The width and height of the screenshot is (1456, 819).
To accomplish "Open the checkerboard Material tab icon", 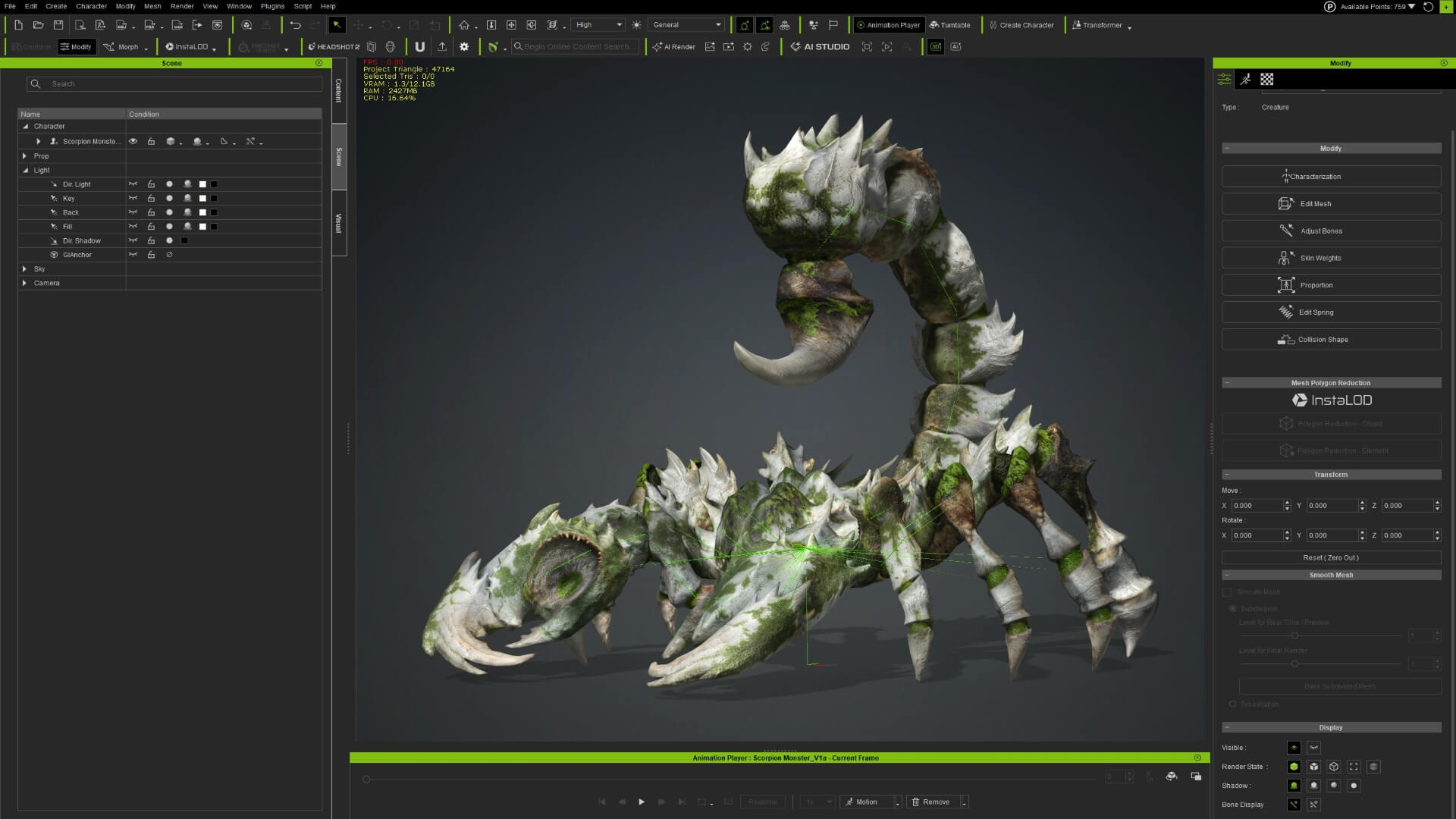I will click(1267, 79).
